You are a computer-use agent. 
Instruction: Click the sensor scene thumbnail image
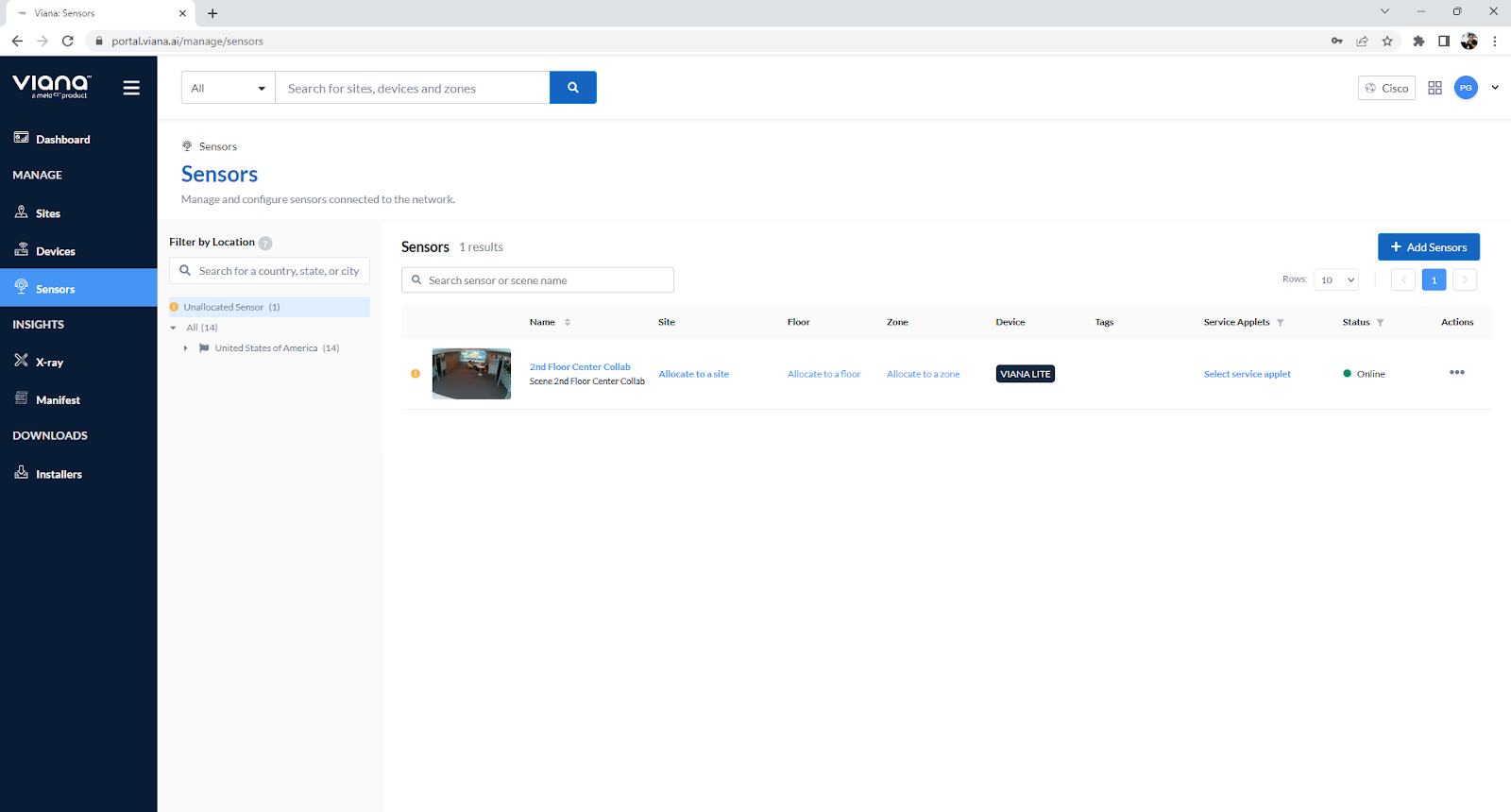[x=471, y=374]
